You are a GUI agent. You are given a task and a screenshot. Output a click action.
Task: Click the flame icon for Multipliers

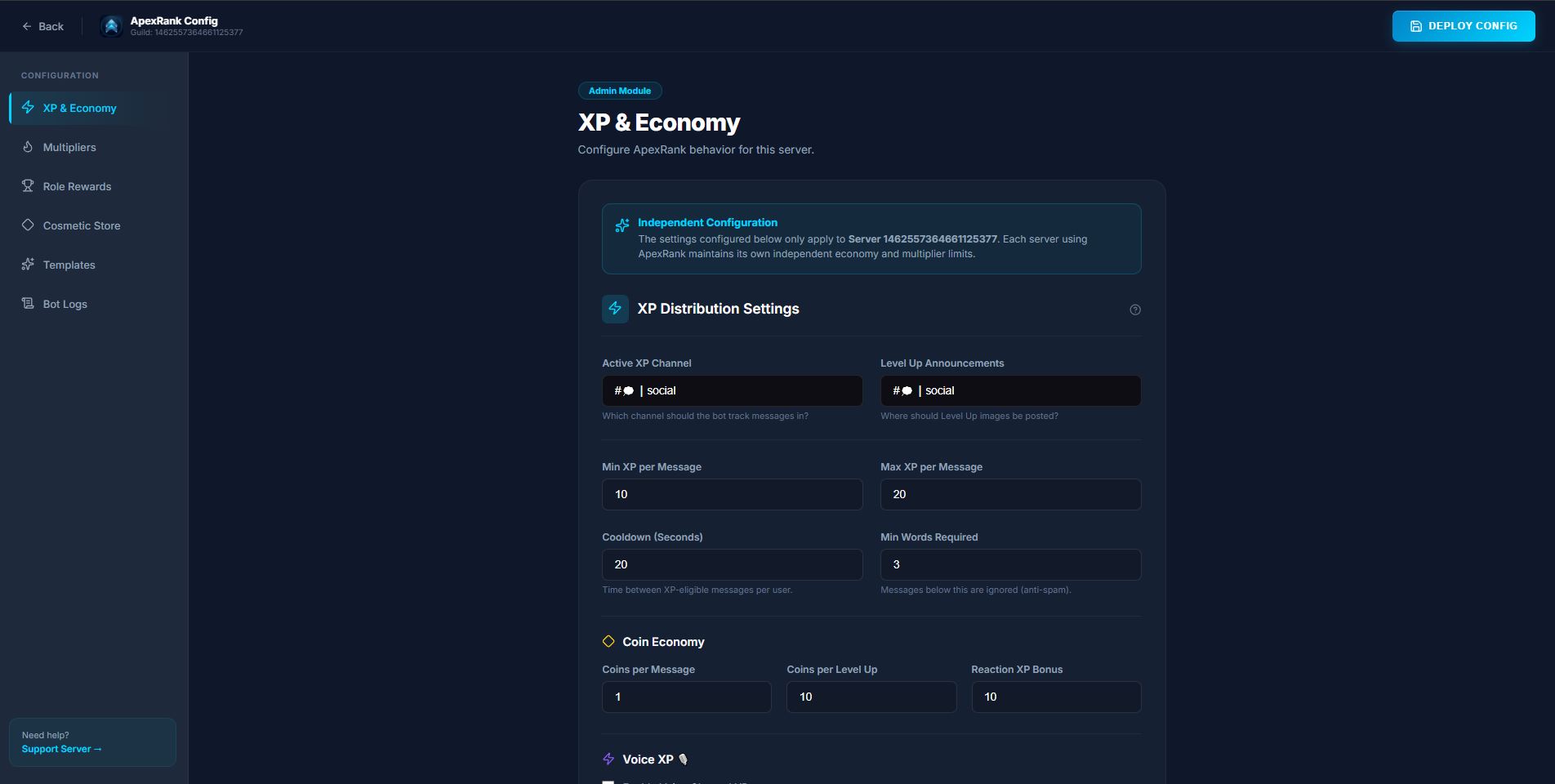point(28,147)
